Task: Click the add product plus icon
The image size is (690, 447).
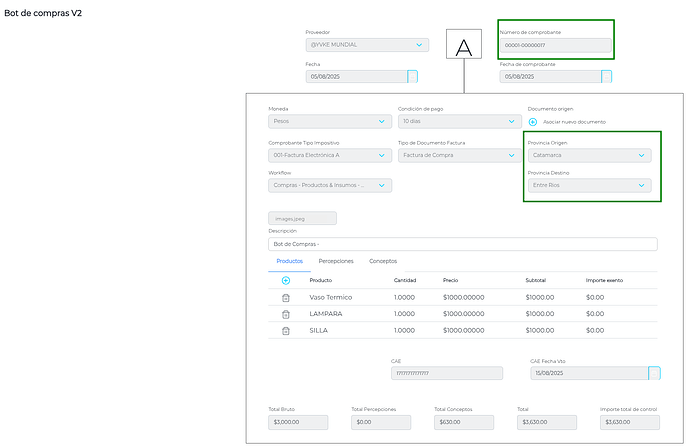Action: 286,280
